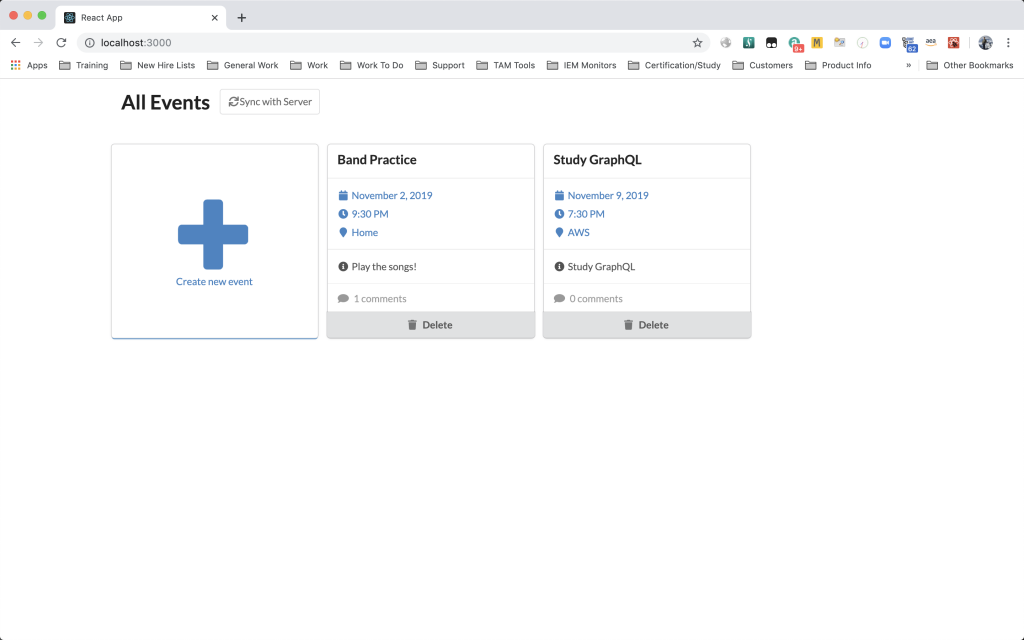The image size is (1024, 640).
Task: Open a new browser tab
Action: coord(242,18)
